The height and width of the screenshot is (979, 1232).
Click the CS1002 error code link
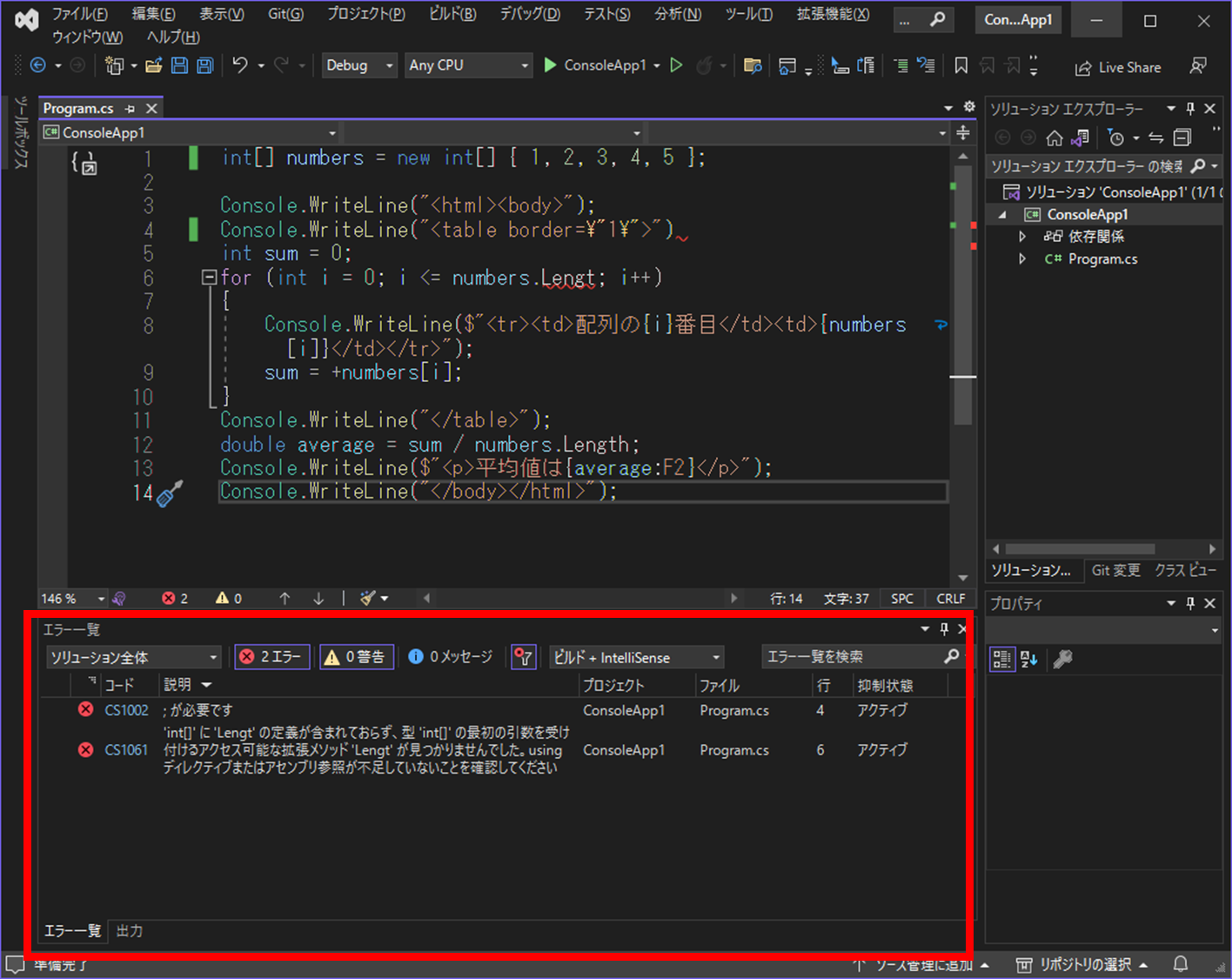click(x=126, y=710)
